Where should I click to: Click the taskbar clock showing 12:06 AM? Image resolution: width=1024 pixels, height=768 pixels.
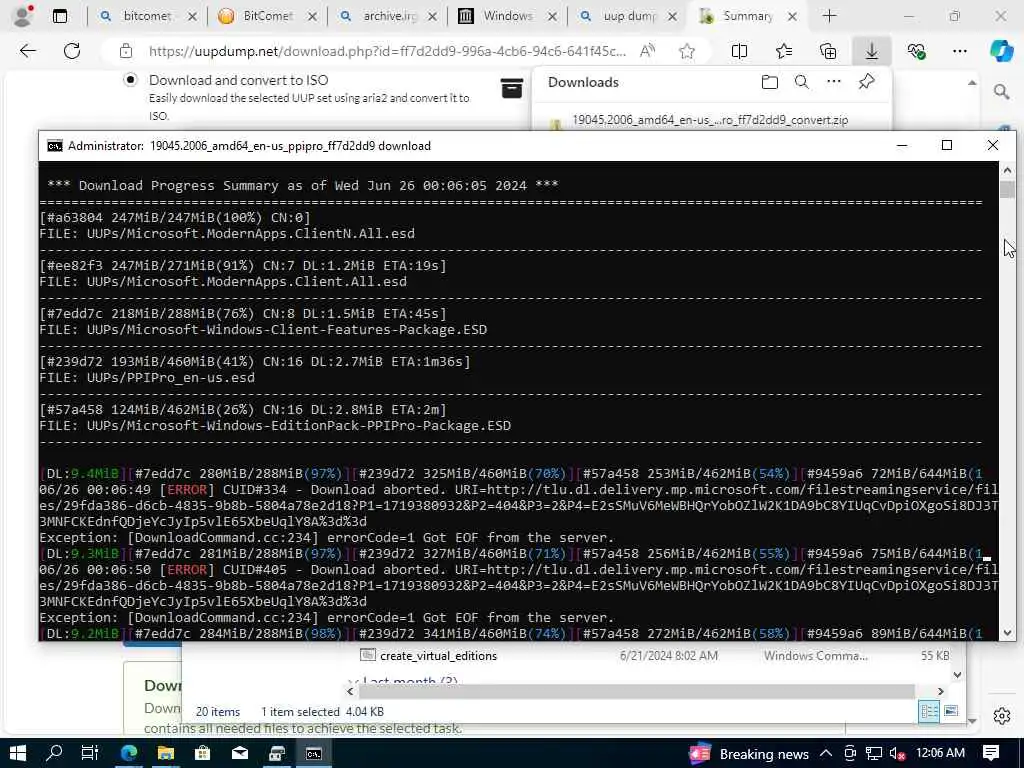[940, 753]
